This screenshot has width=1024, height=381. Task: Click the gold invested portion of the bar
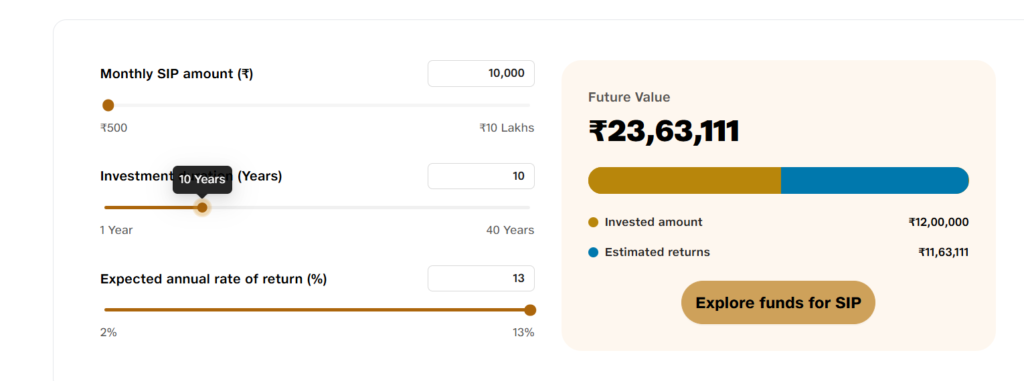(684, 180)
